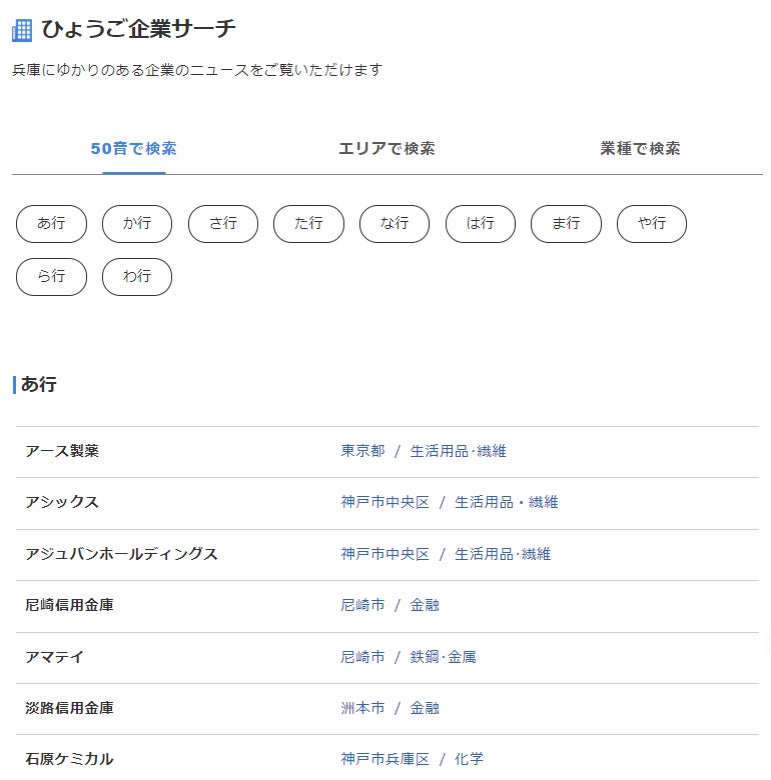Click 尼崎市 area in アマテイ row
This screenshot has height=780, width=771.
point(363,657)
